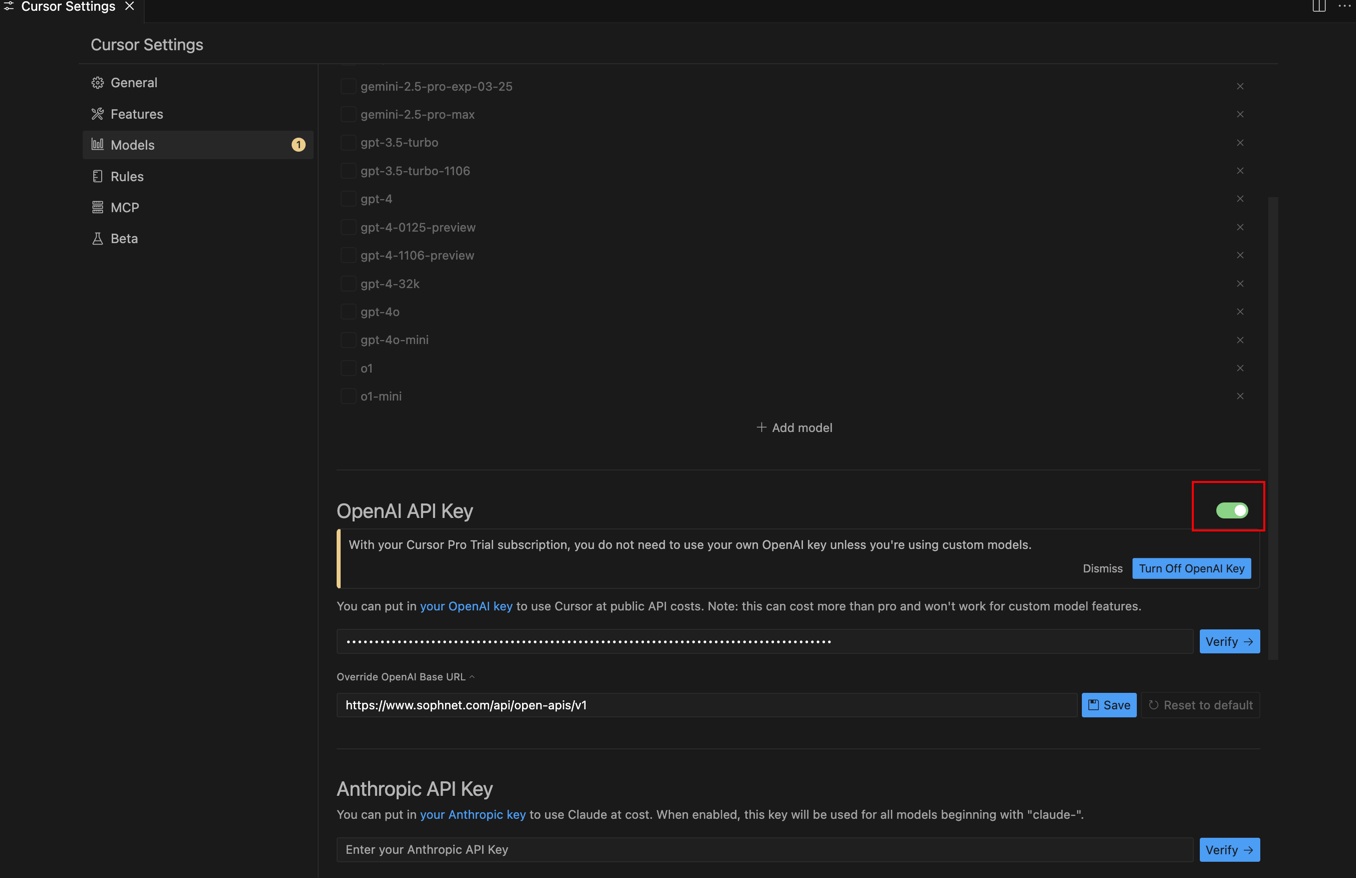
Task: Close the Cursor Settings tab
Action: click(130, 6)
